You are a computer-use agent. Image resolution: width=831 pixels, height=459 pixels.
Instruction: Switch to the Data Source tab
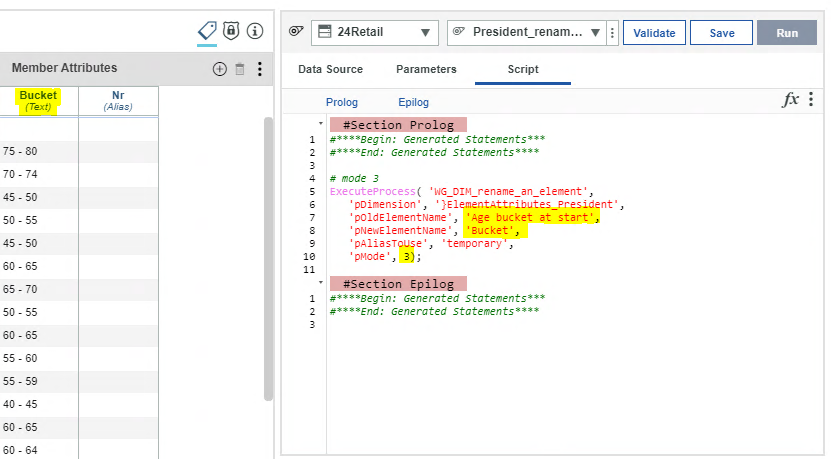point(330,69)
